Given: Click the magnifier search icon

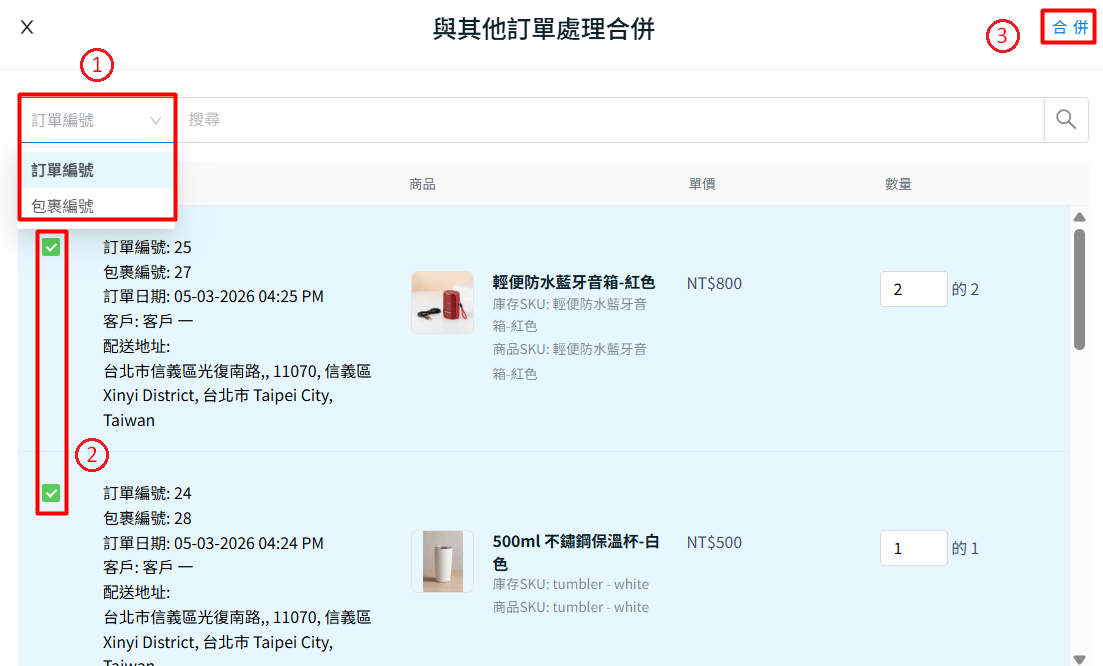Looking at the screenshot, I should tap(1066, 120).
